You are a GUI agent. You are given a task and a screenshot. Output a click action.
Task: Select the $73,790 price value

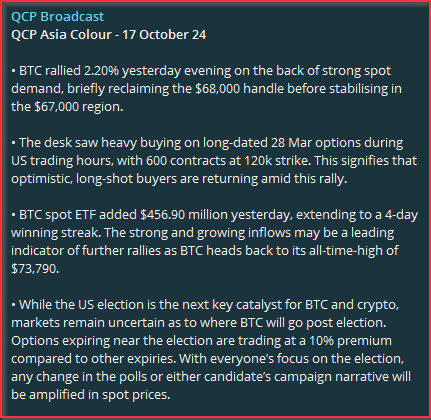[33, 269]
